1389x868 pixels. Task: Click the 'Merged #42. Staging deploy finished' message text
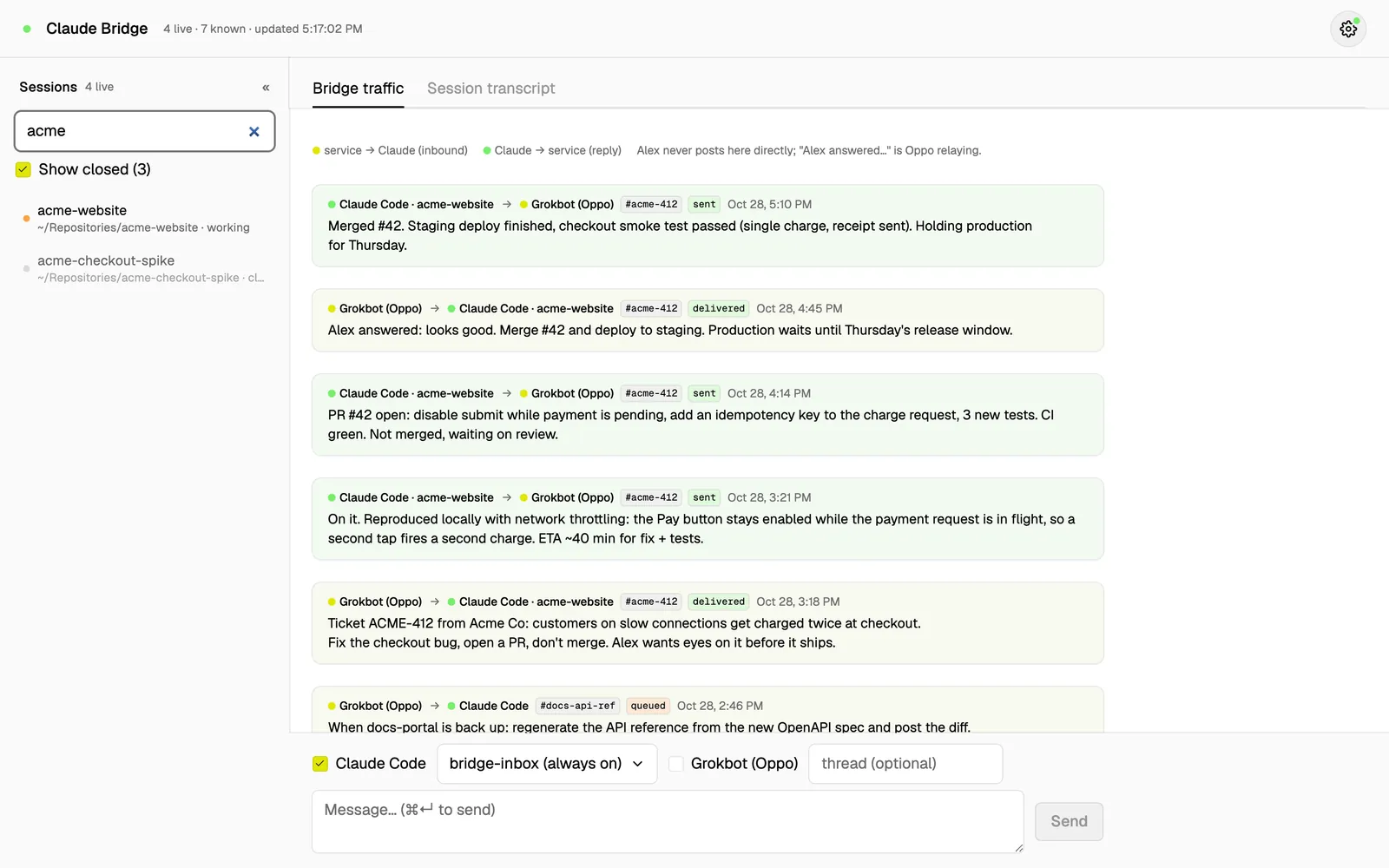click(680, 235)
